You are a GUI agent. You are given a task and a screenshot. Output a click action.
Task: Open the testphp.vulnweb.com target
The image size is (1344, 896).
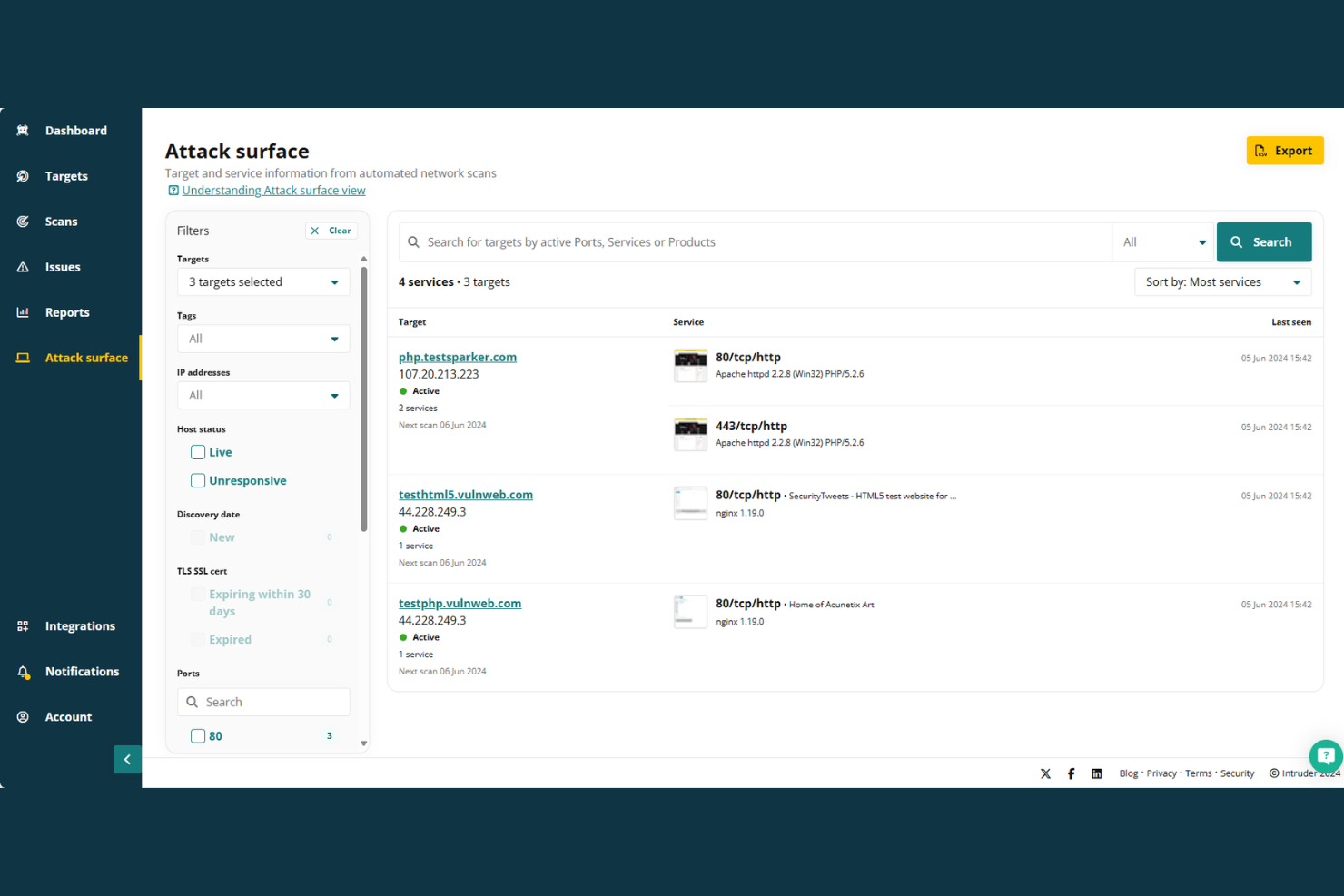(x=460, y=604)
